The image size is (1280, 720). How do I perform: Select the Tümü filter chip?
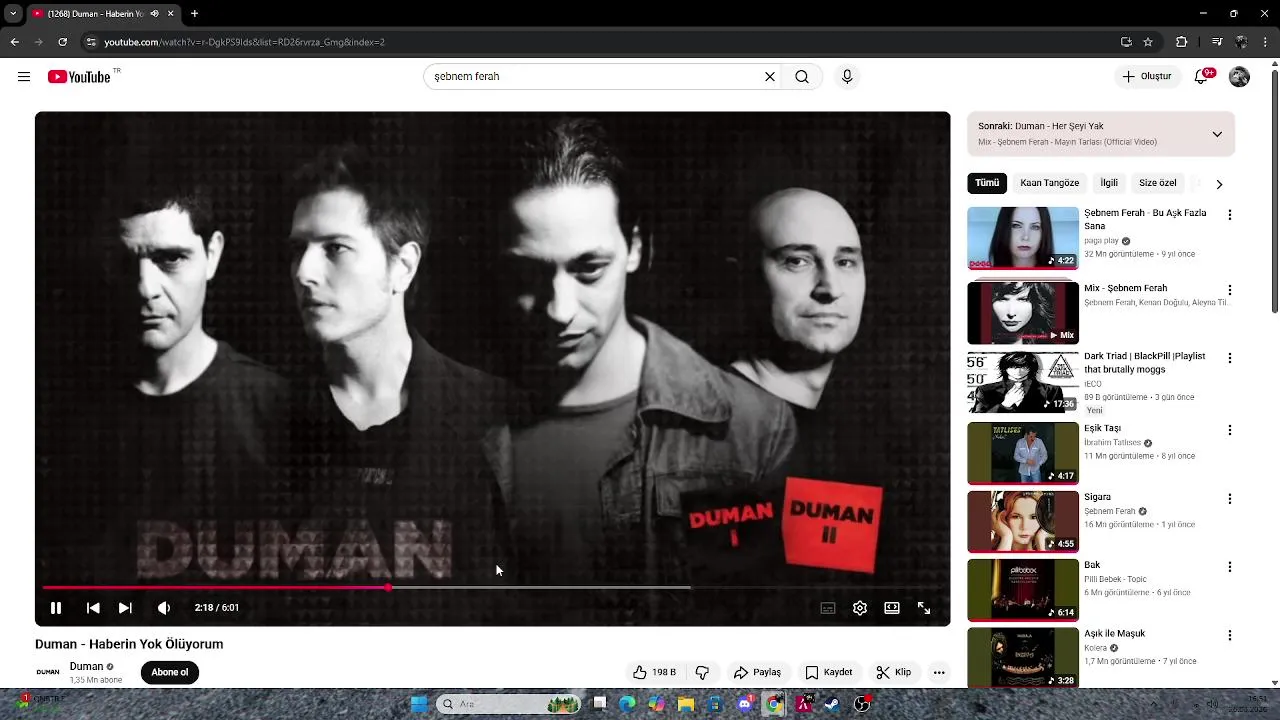tap(987, 183)
